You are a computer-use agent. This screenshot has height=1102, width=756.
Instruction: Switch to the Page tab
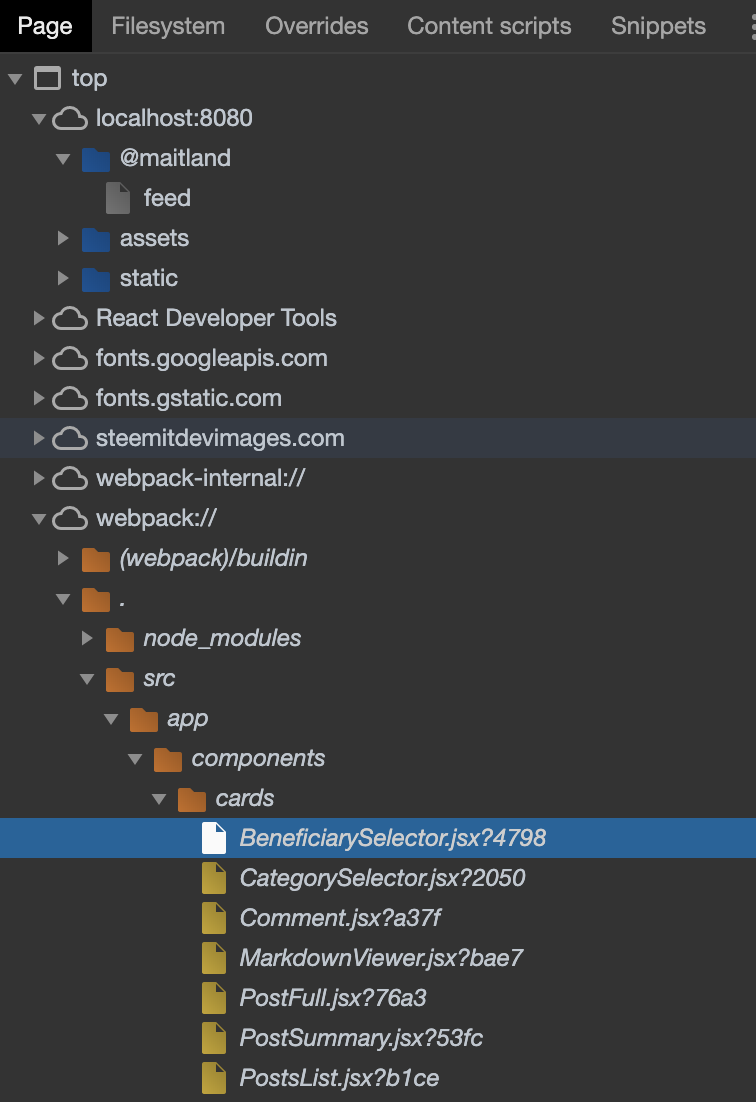click(46, 26)
